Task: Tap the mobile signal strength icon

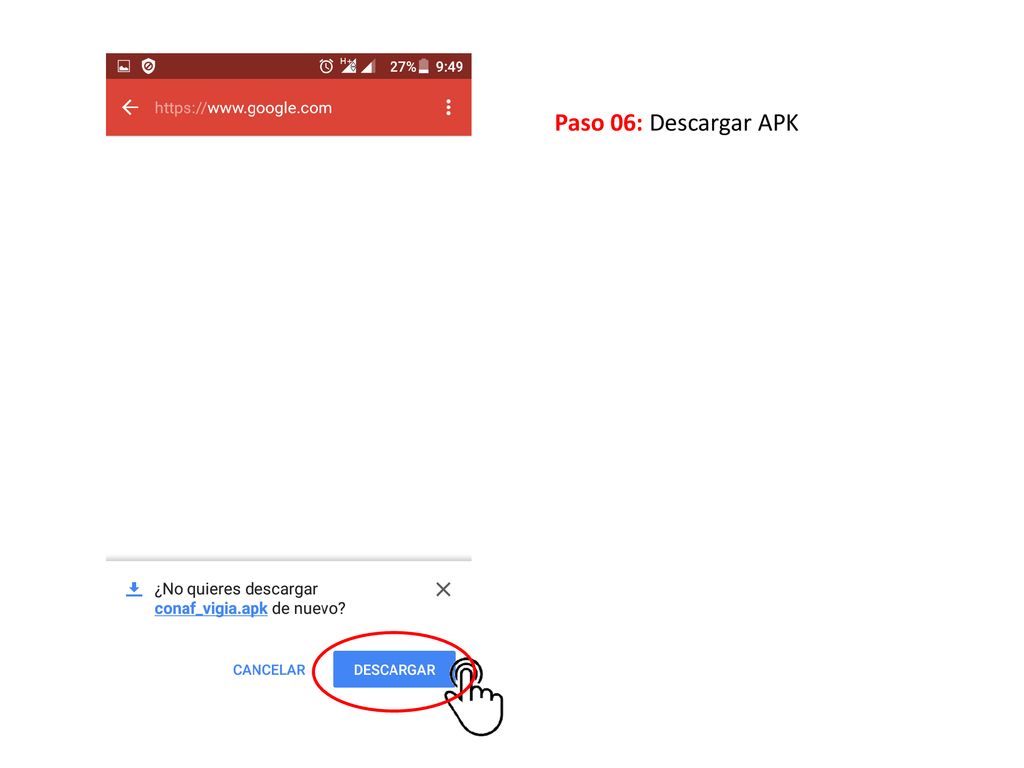Action: point(368,66)
